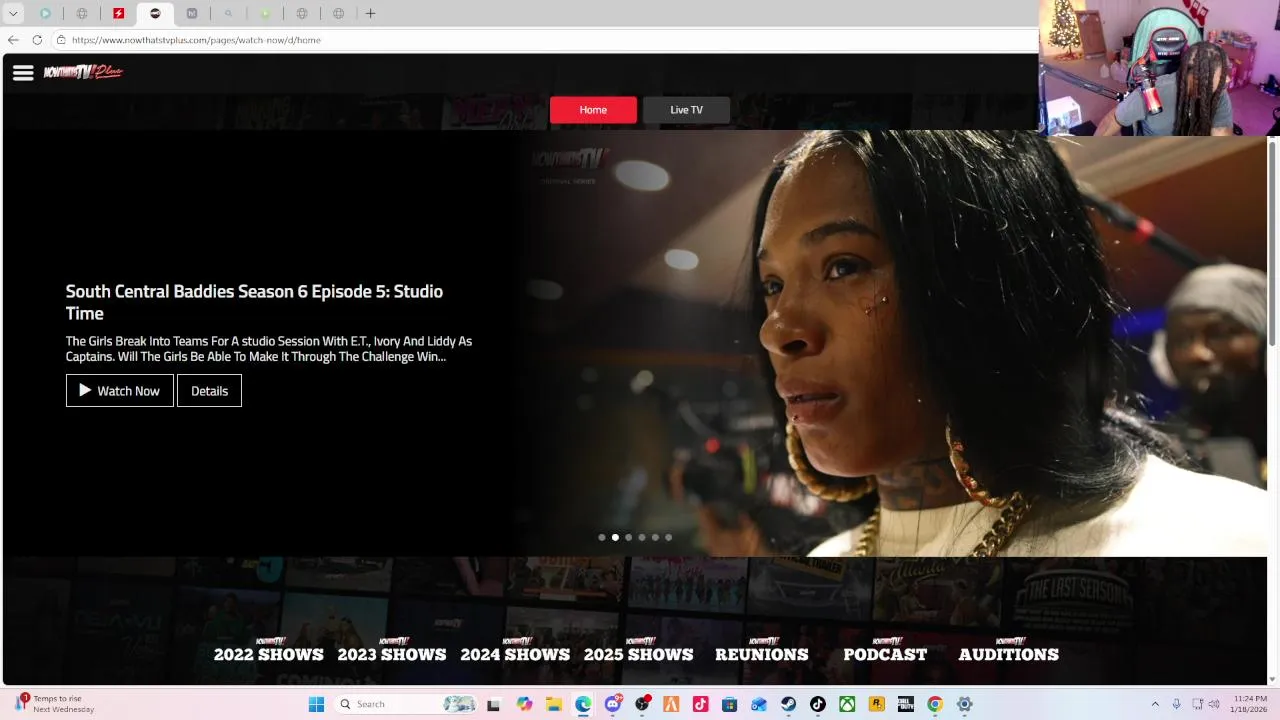Viewport: 1280px width, 720px height.
Task: Select the Live TV navigation button
Action: click(x=686, y=110)
